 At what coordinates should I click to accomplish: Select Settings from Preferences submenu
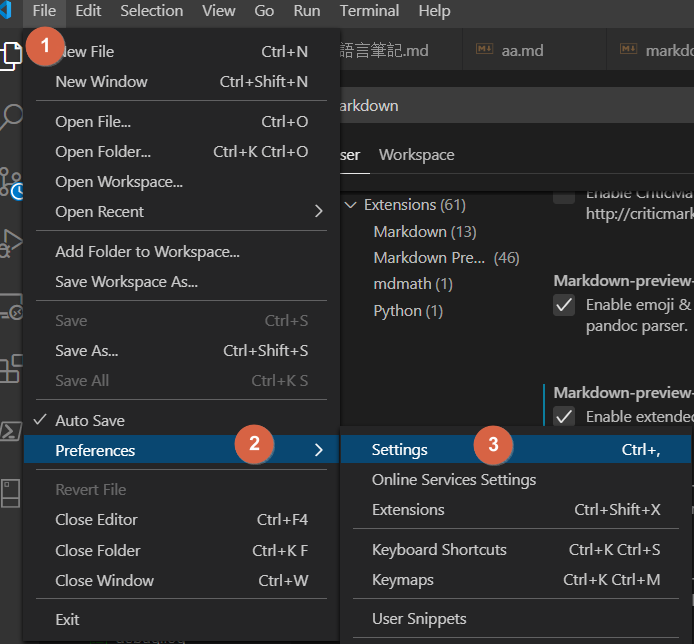400,450
